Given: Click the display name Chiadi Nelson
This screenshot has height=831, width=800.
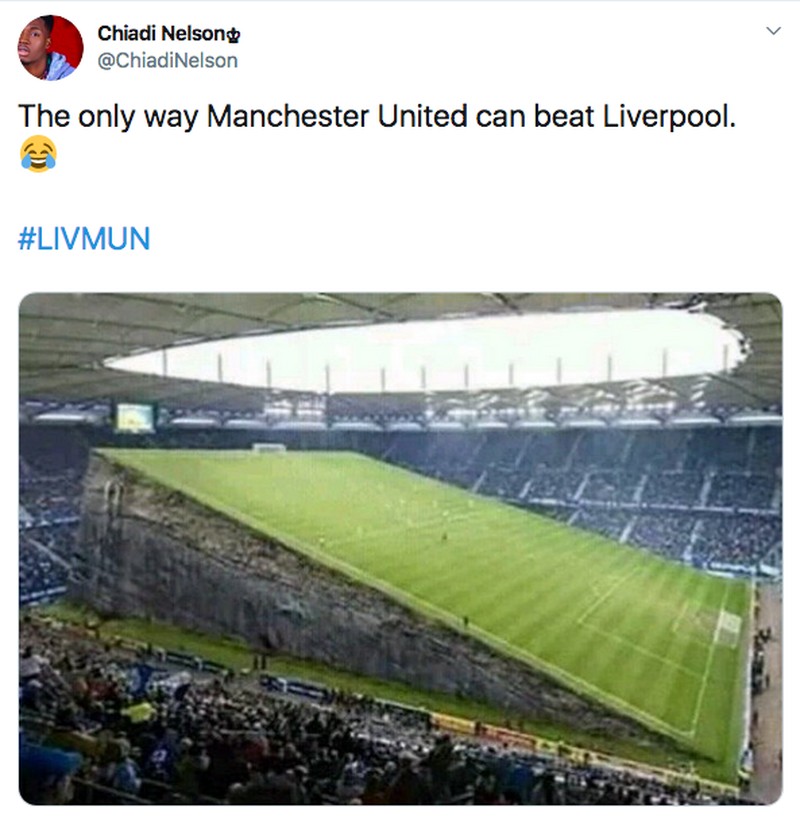Looking at the screenshot, I should point(161,33).
